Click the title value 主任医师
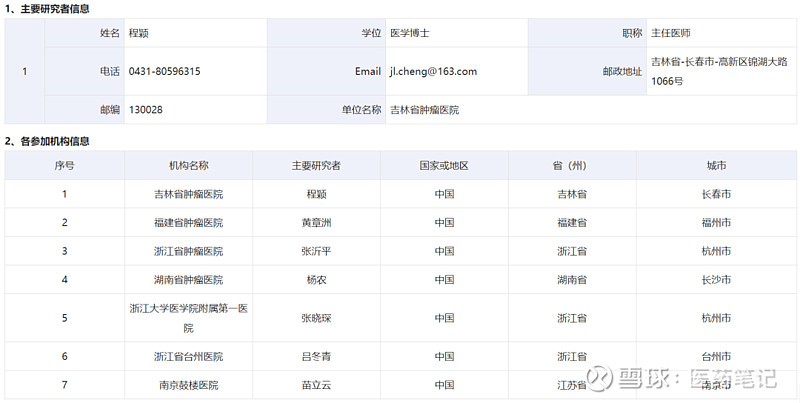Screen dimensions: 800x403 pyautogui.click(x=670, y=33)
